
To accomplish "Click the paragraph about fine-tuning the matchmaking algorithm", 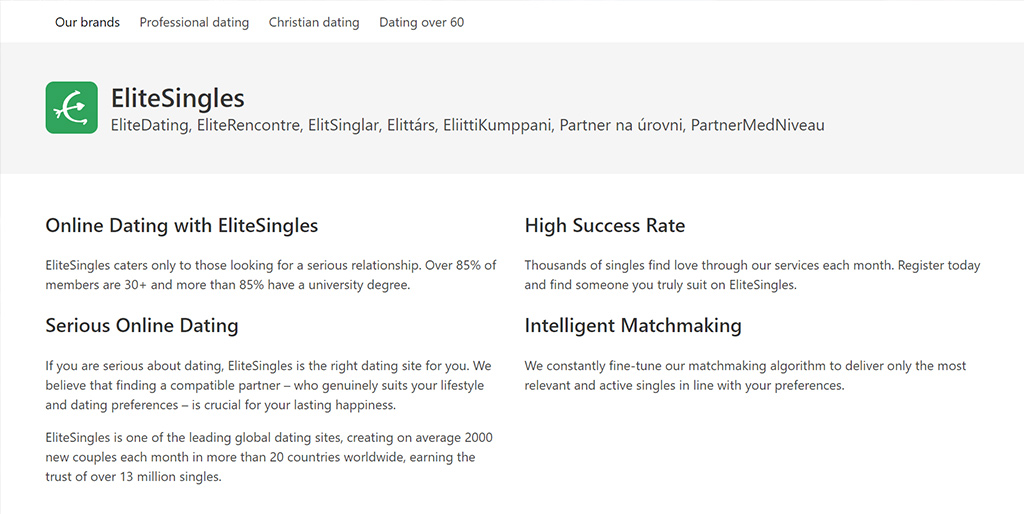I will click(745, 376).
